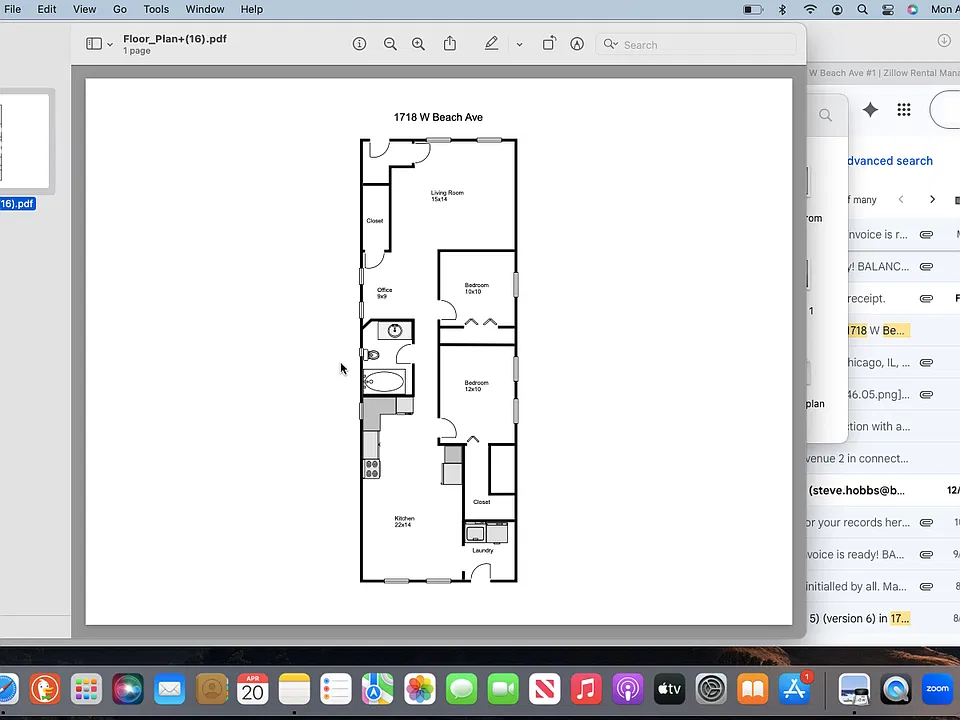Open Spotlight search in menu bar
960x720 pixels.
pos(862,9)
